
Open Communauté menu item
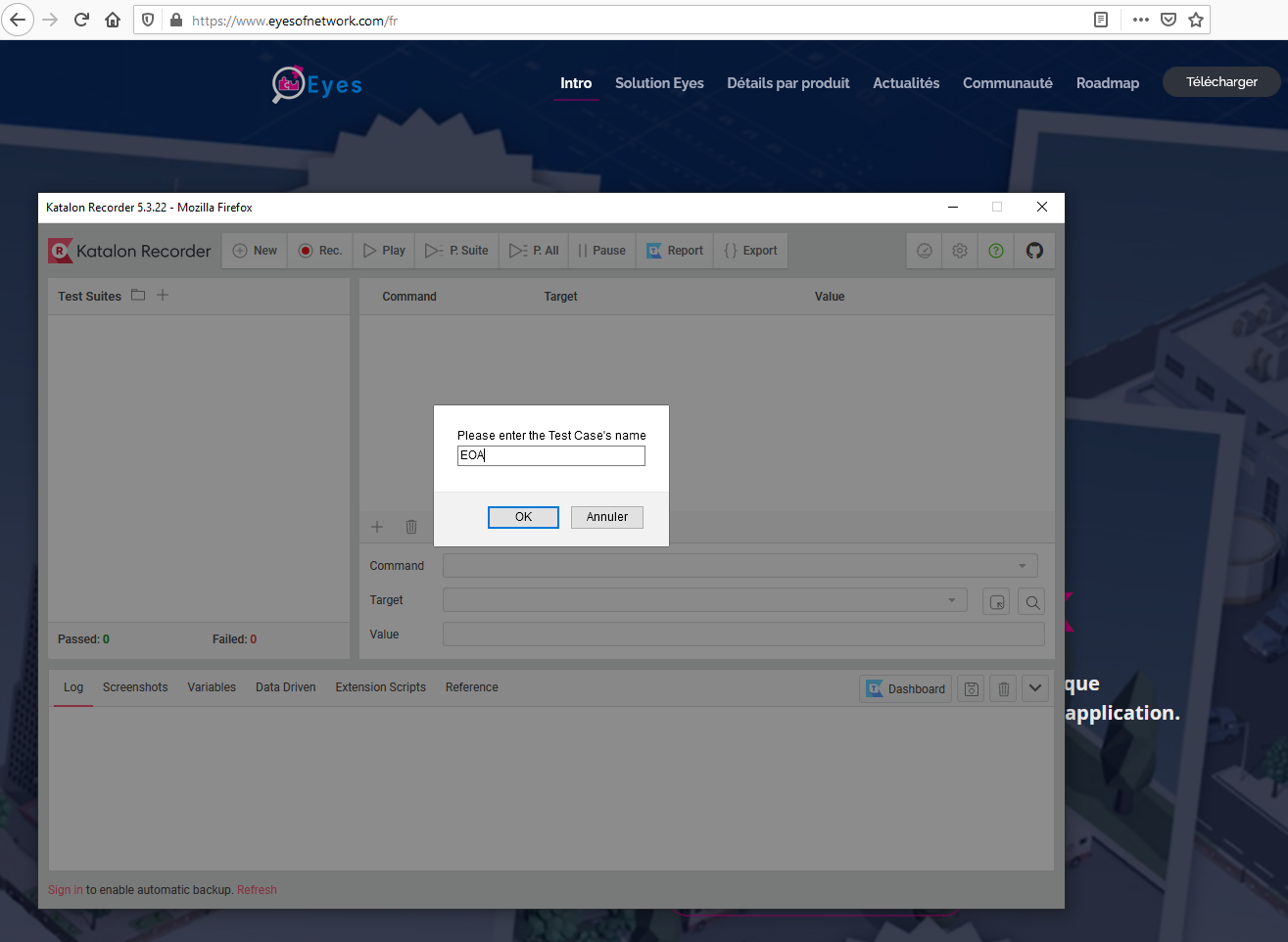click(1008, 83)
